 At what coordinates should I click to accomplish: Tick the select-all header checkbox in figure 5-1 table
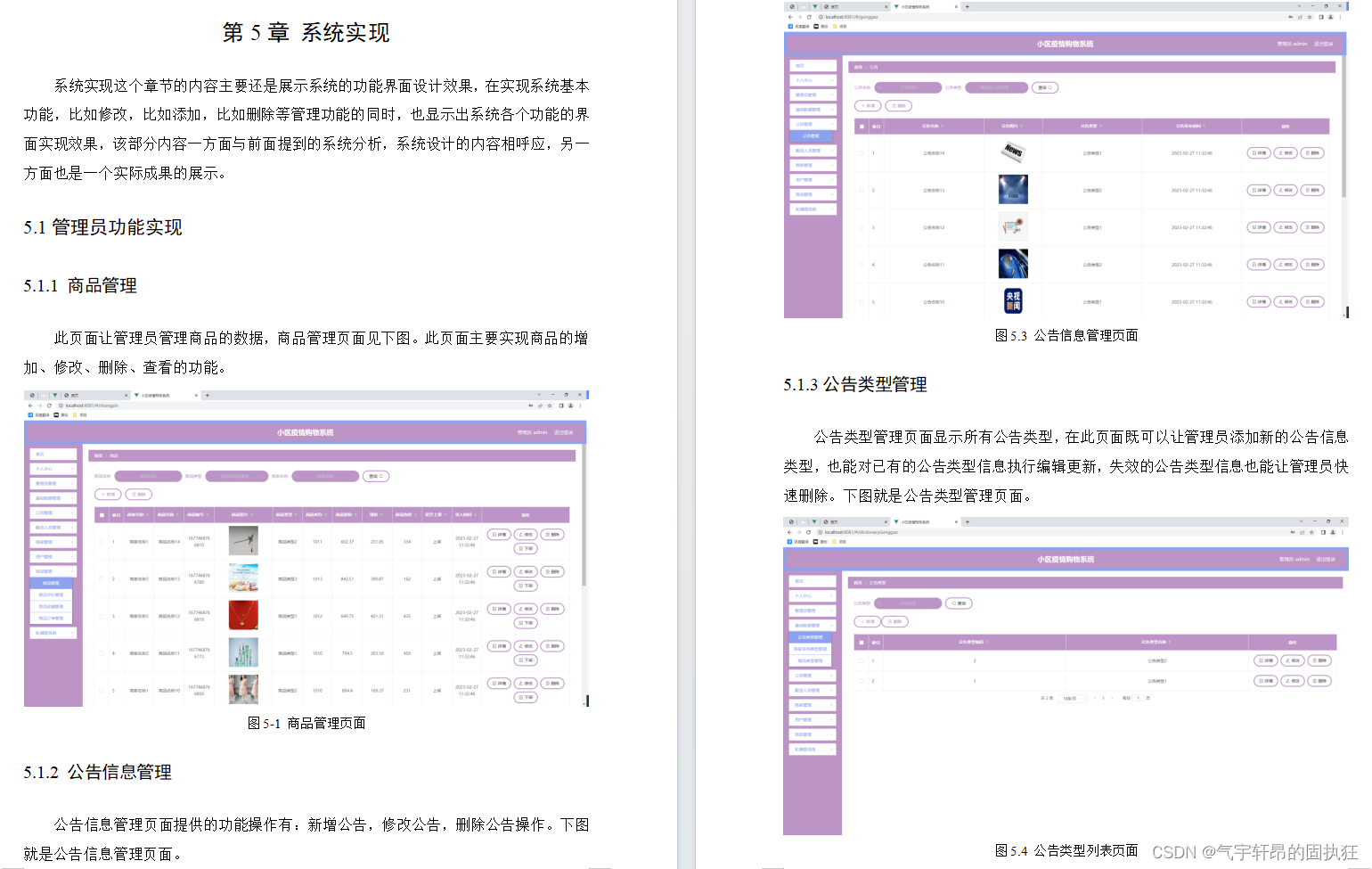[102, 515]
